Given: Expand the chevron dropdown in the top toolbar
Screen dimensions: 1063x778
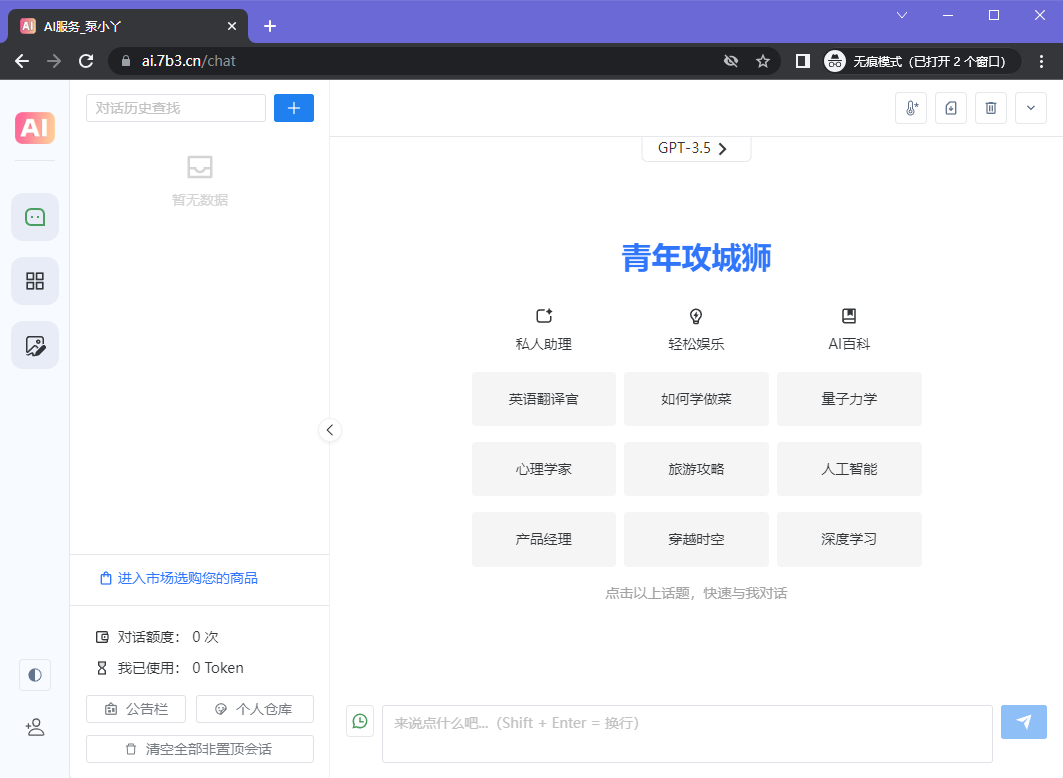Looking at the screenshot, I should (1030, 108).
